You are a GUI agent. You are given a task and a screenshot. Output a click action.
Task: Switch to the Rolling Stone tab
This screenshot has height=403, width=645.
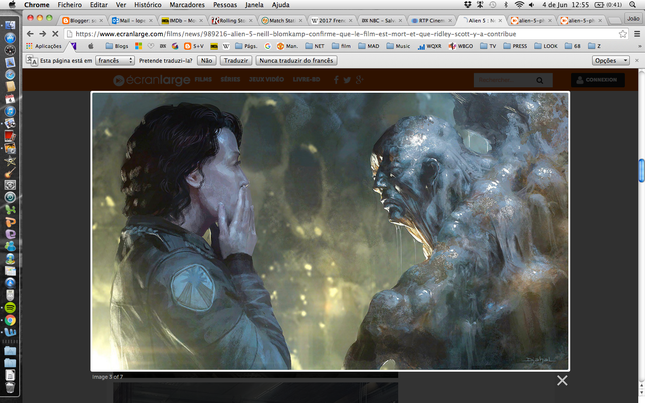(x=232, y=20)
